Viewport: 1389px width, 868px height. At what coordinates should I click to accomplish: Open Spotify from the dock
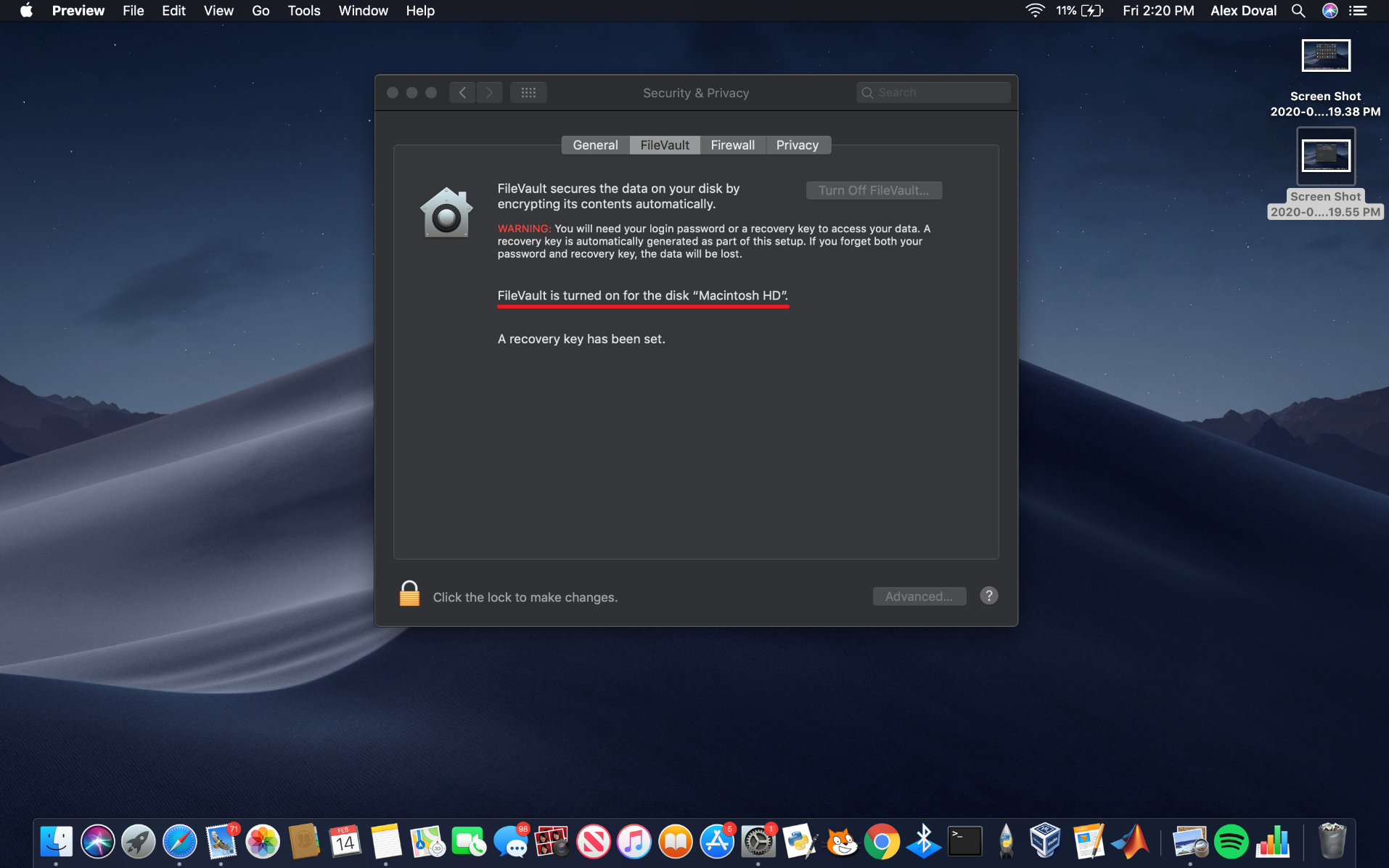(x=1232, y=842)
